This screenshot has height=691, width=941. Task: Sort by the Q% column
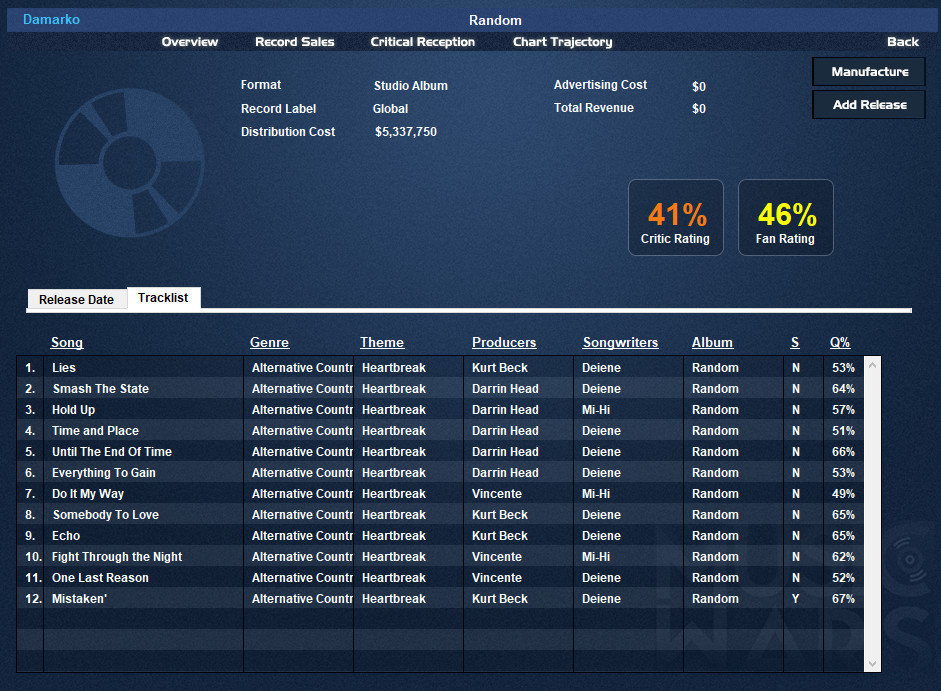click(839, 342)
